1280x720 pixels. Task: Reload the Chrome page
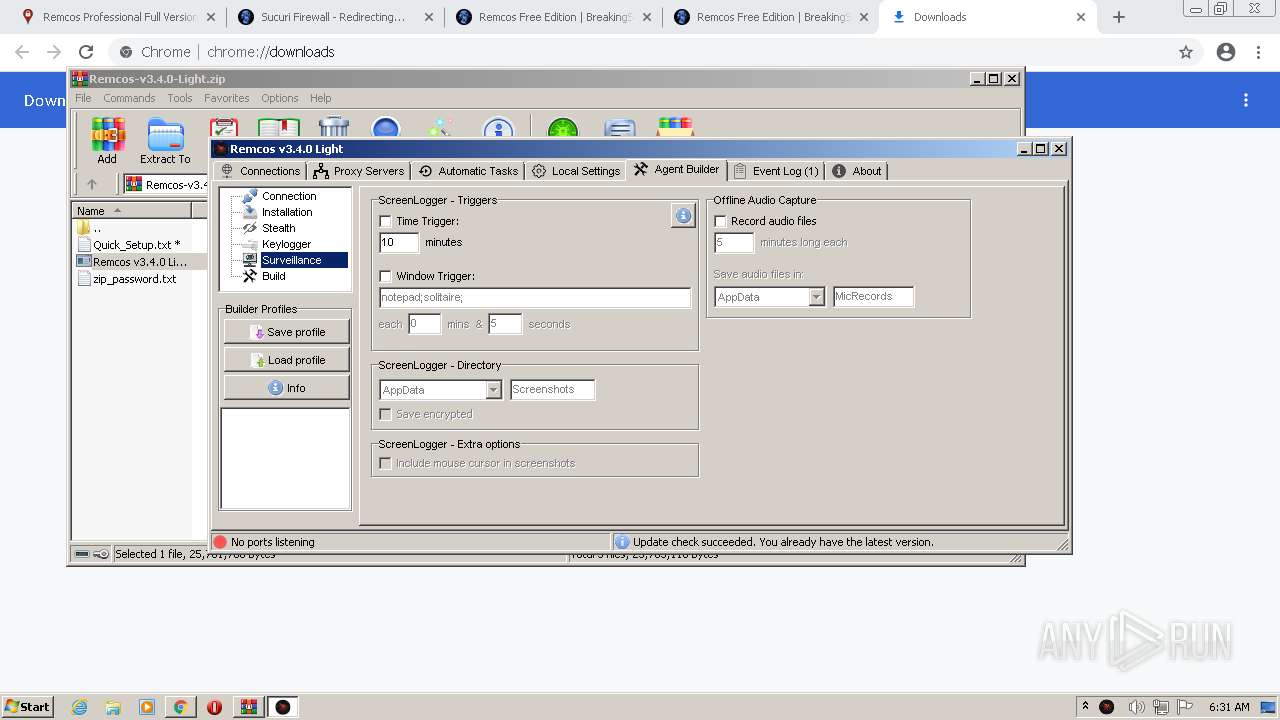[86, 52]
